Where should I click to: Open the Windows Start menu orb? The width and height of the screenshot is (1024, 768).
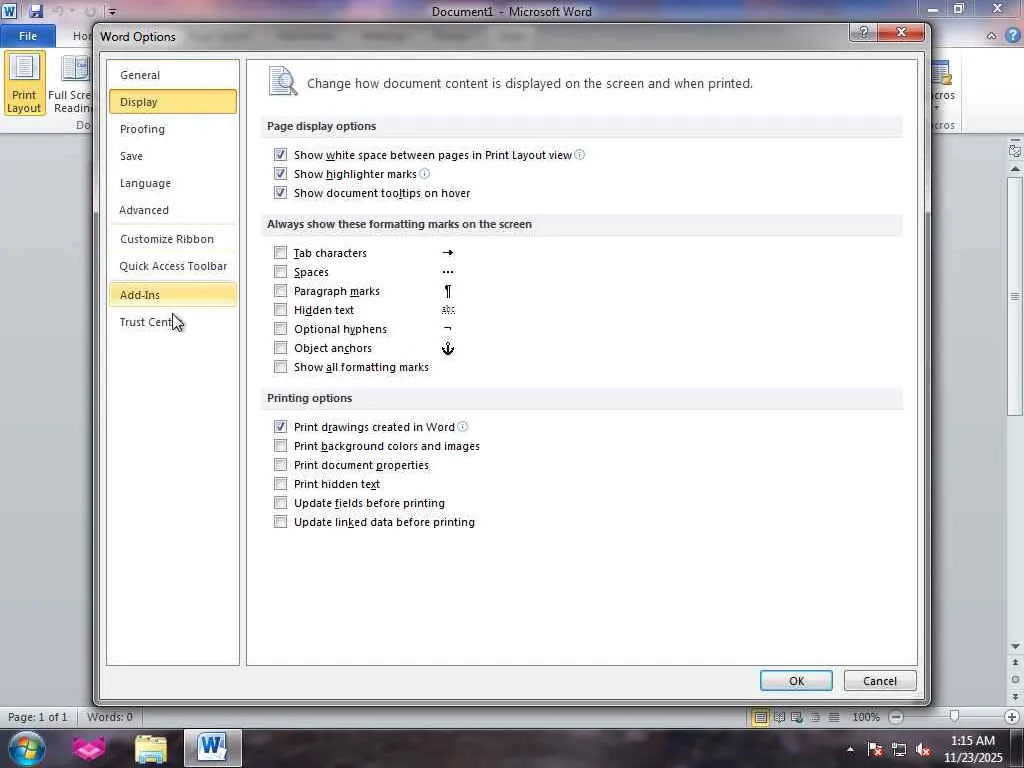pyautogui.click(x=27, y=748)
